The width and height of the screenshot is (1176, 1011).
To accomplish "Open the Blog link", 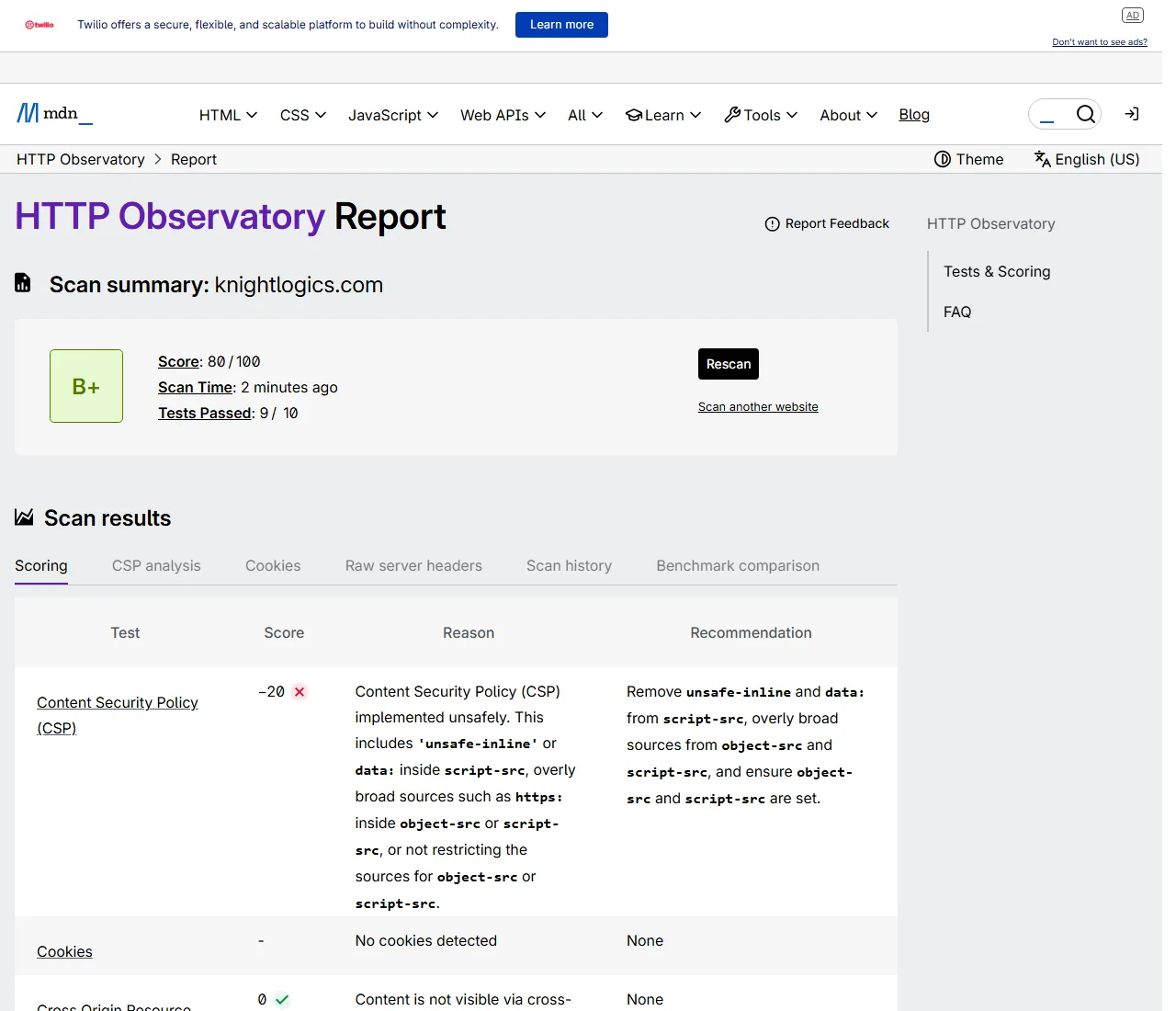I will 914,114.
